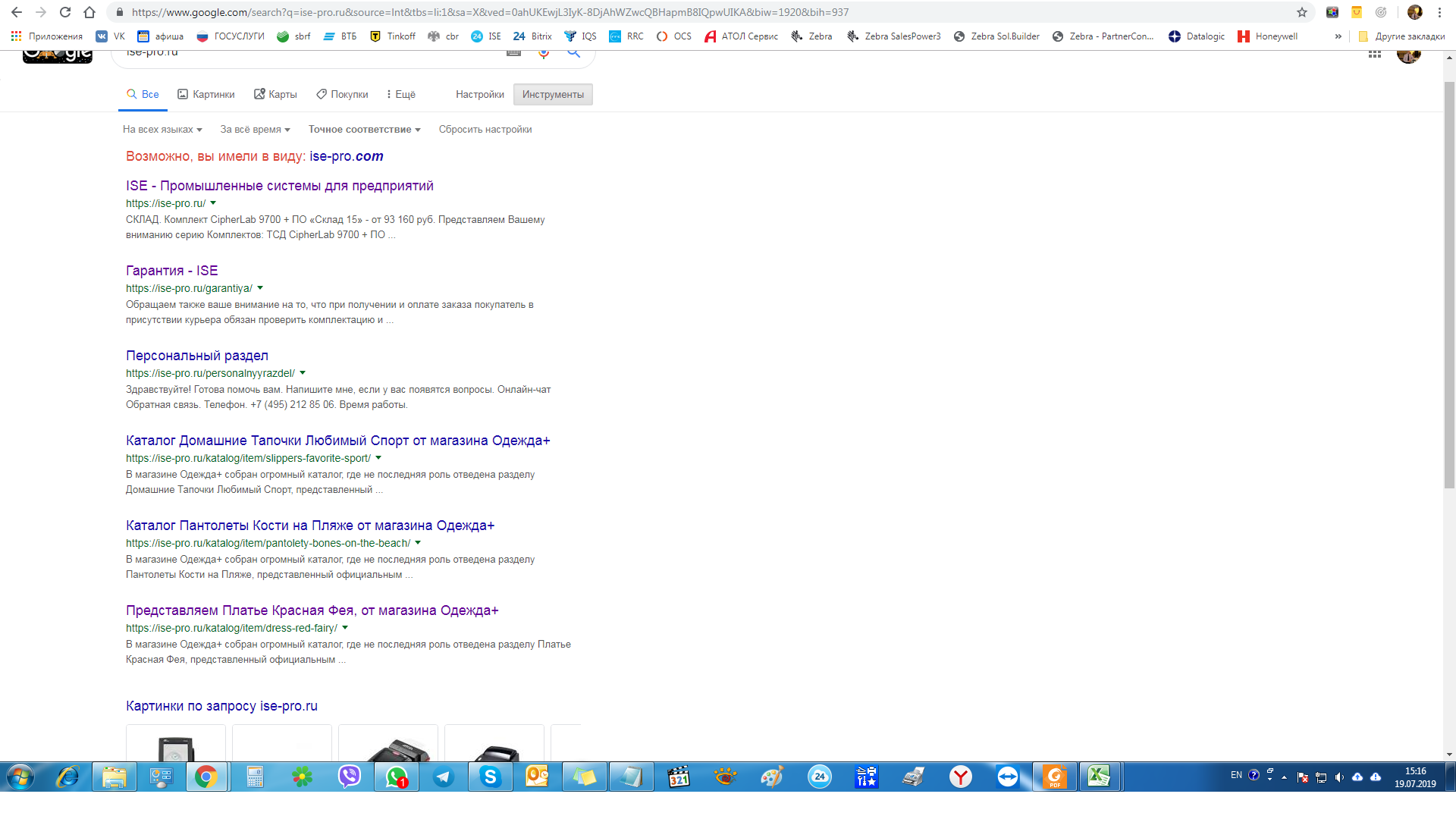Screen dimensions: 1456x819
Task: Open the Honeywell bookmark
Action: (x=1268, y=36)
